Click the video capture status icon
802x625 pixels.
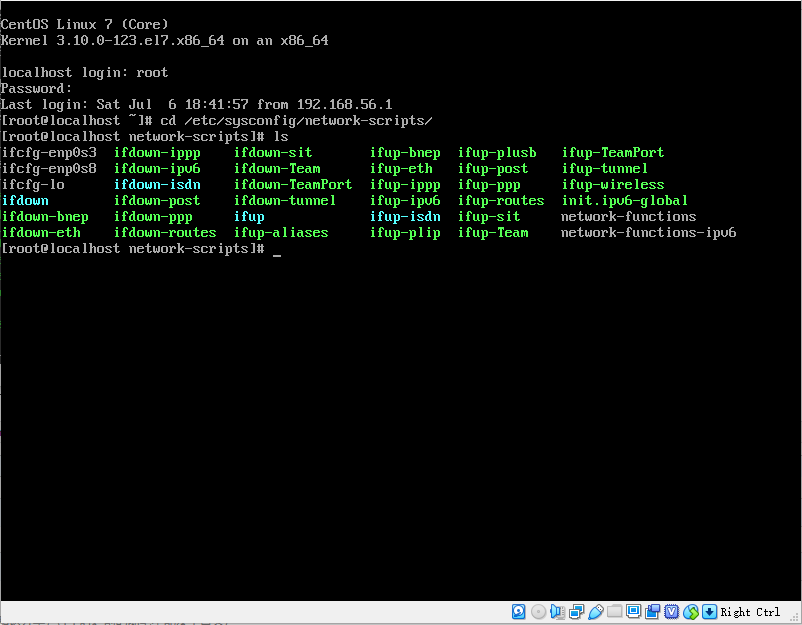(x=653, y=611)
